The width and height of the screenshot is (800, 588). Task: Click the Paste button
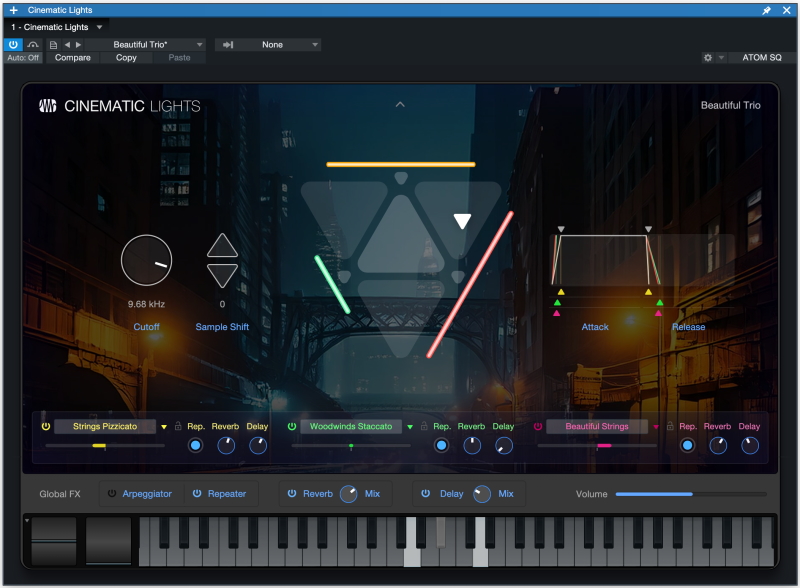pos(179,58)
